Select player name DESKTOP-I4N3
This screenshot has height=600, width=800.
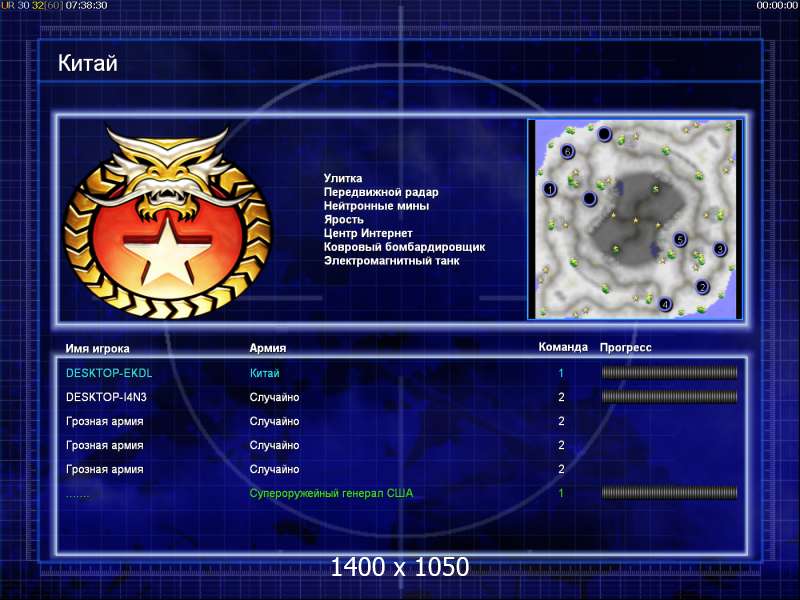pyautogui.click(x=106, y=397)
